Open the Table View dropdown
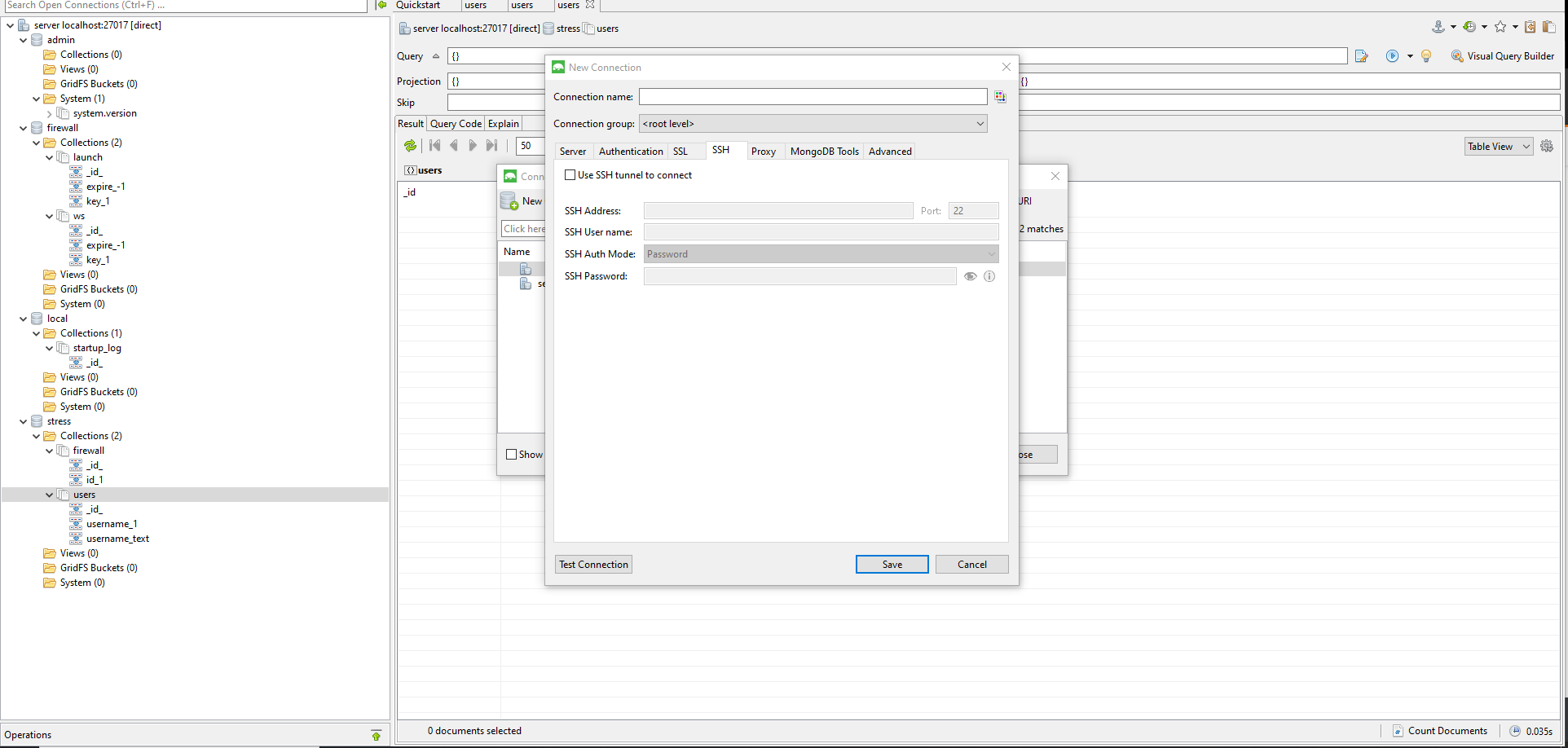 coord(1498,146)
